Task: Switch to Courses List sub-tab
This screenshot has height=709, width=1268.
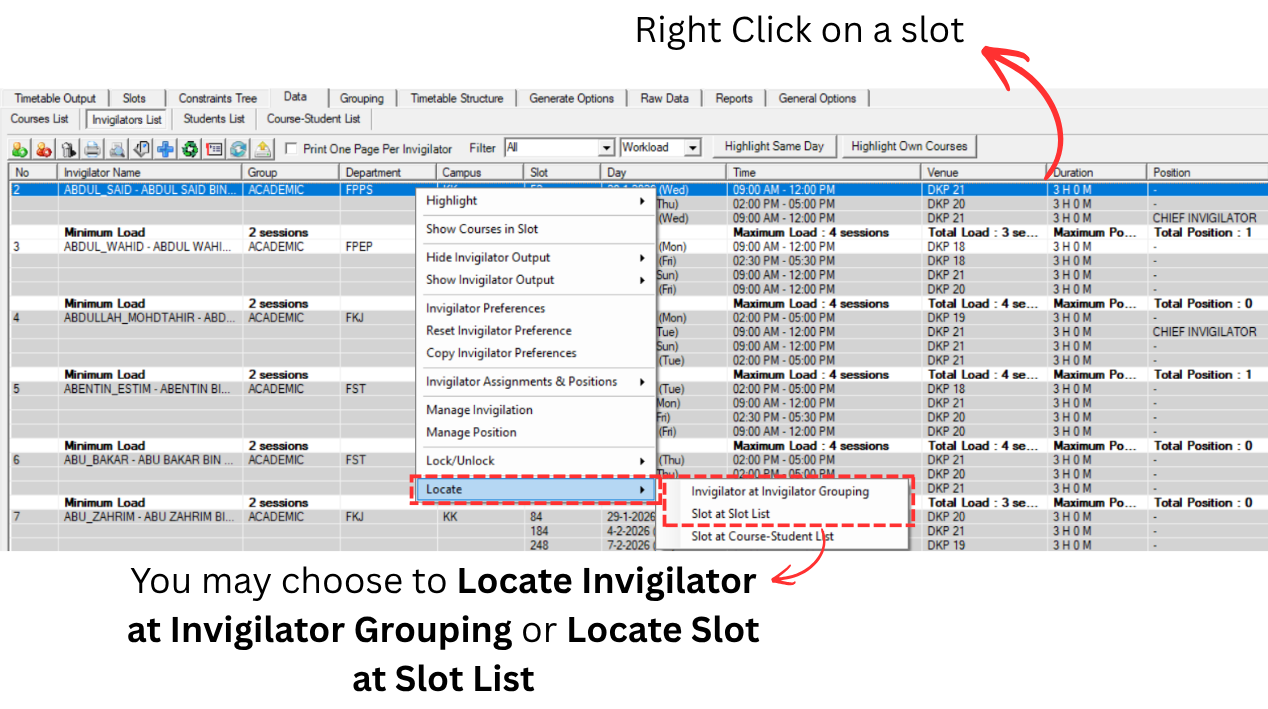Action: [40, 118]
